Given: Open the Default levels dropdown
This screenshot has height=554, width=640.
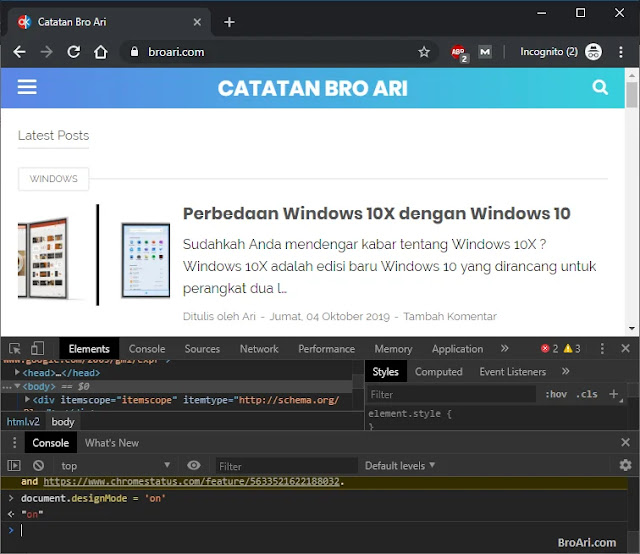Looking at the screenshot, I should pyautogui.click(x=400, y=465).
